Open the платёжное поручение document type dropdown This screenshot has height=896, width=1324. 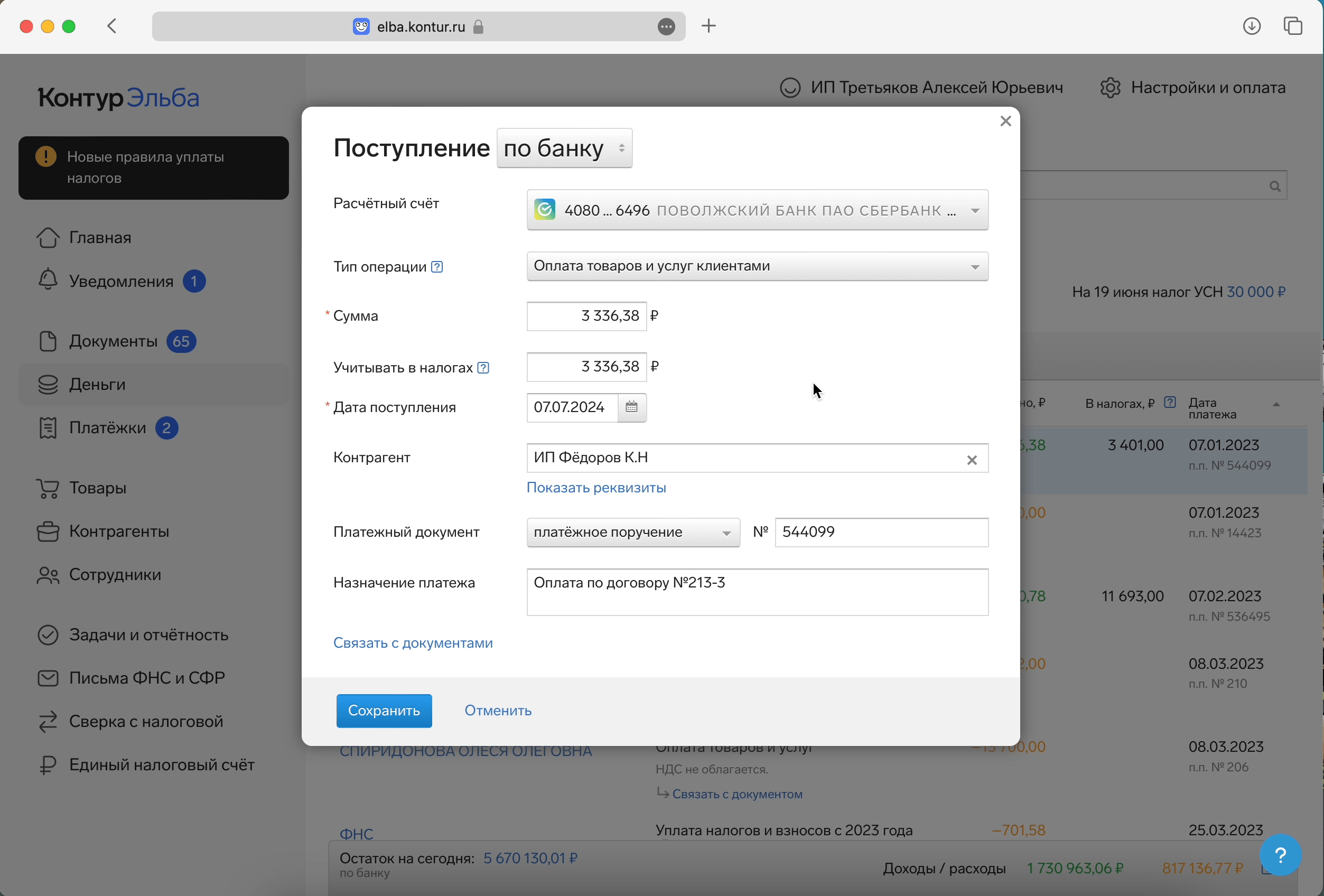633,533
